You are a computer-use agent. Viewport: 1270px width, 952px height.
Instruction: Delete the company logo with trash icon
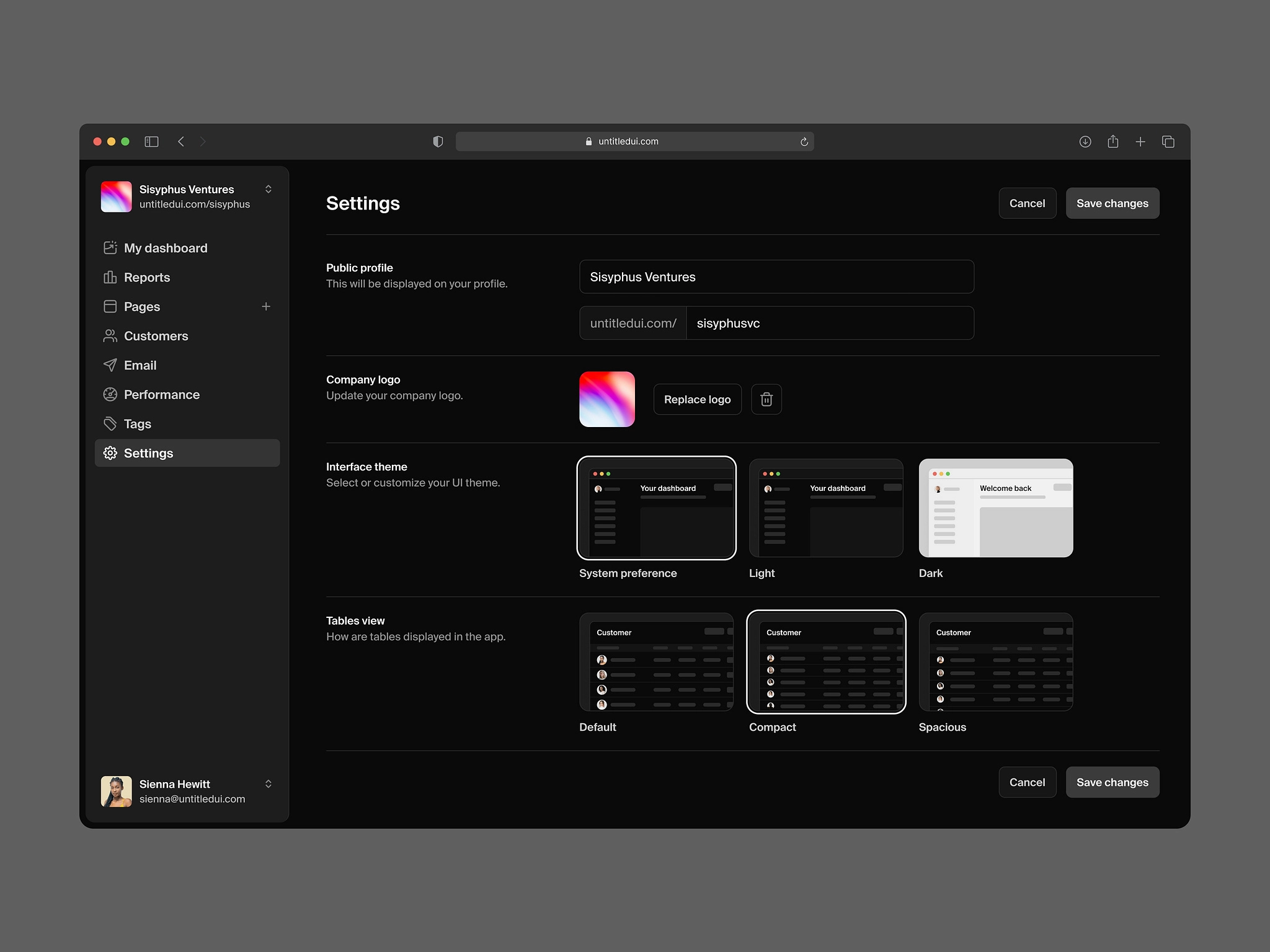pos(766,399)
